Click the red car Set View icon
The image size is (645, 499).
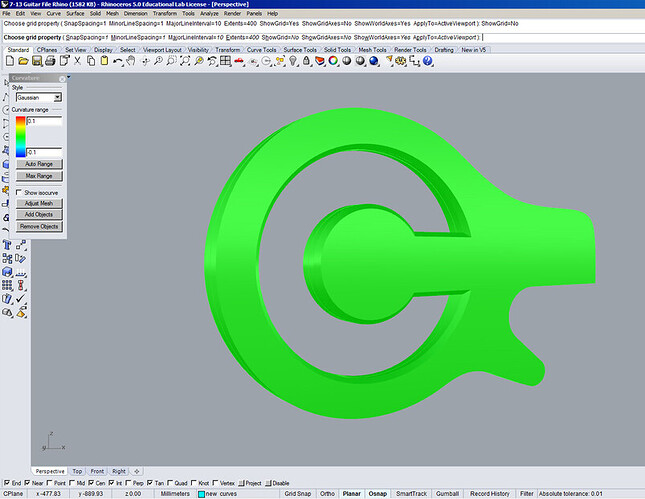(239, 61)
